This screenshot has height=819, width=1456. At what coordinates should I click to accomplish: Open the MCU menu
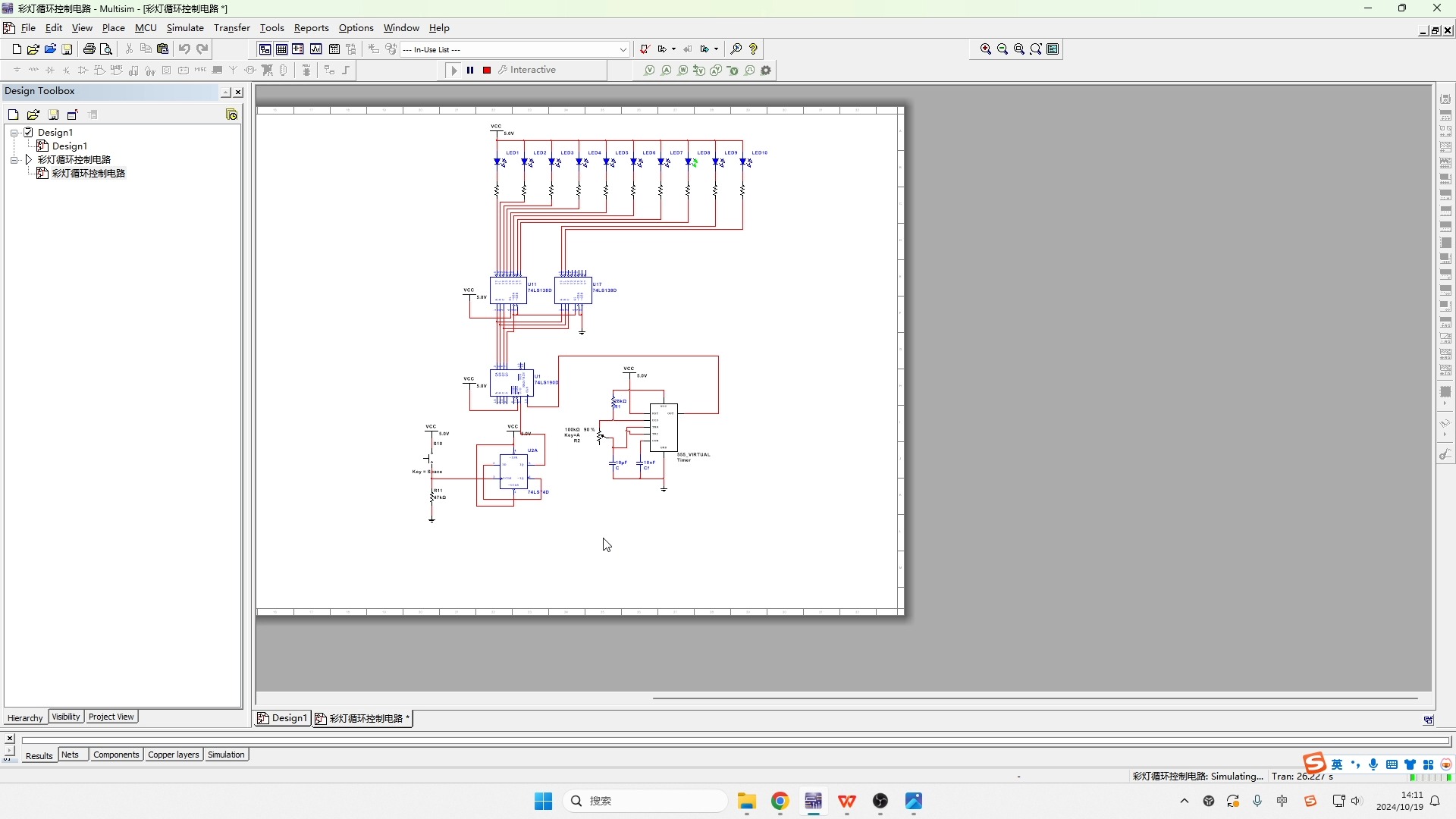coord(146,28)
